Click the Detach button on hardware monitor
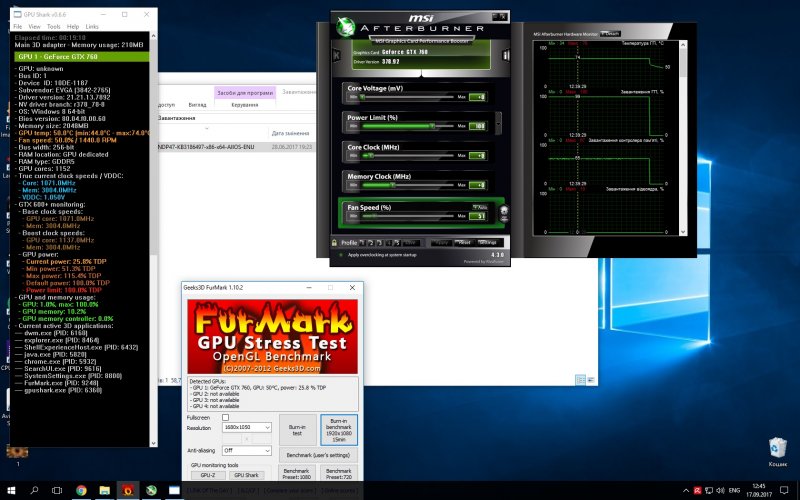The image size is (800, 500). coord(609,33)
